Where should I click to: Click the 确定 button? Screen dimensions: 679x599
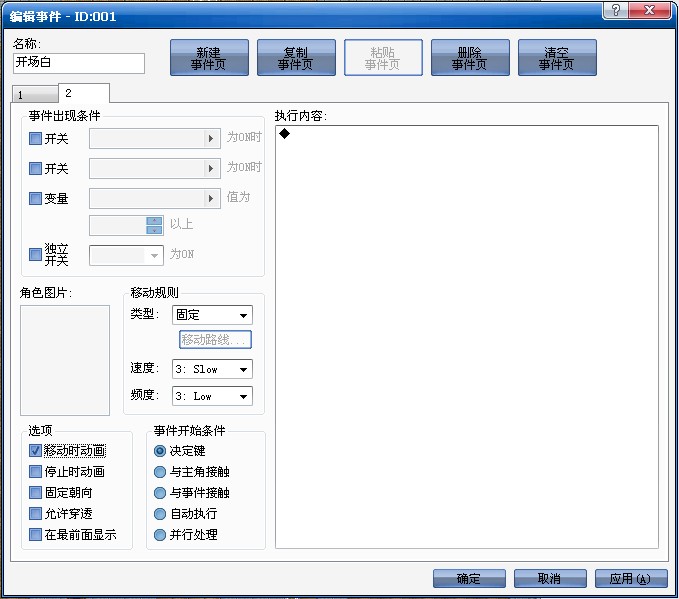[469, 579]
